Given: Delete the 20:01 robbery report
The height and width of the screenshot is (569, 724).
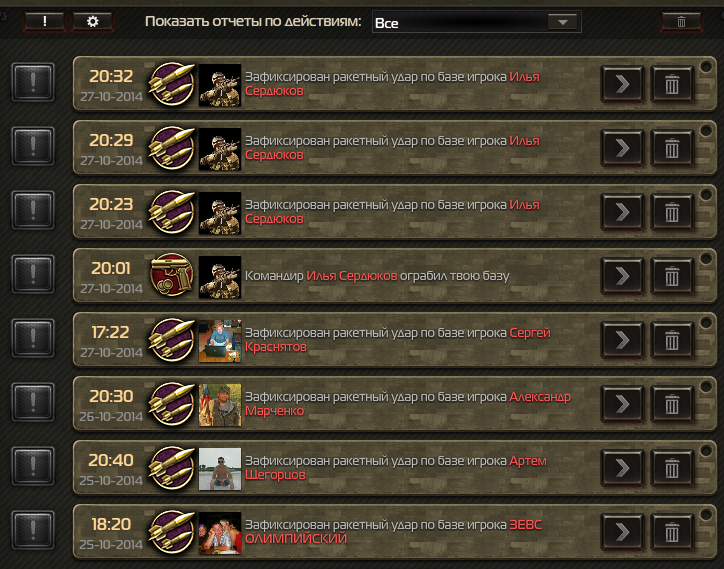Looking at the screenshot, I should pyautogui.click(x=672, y=276).
